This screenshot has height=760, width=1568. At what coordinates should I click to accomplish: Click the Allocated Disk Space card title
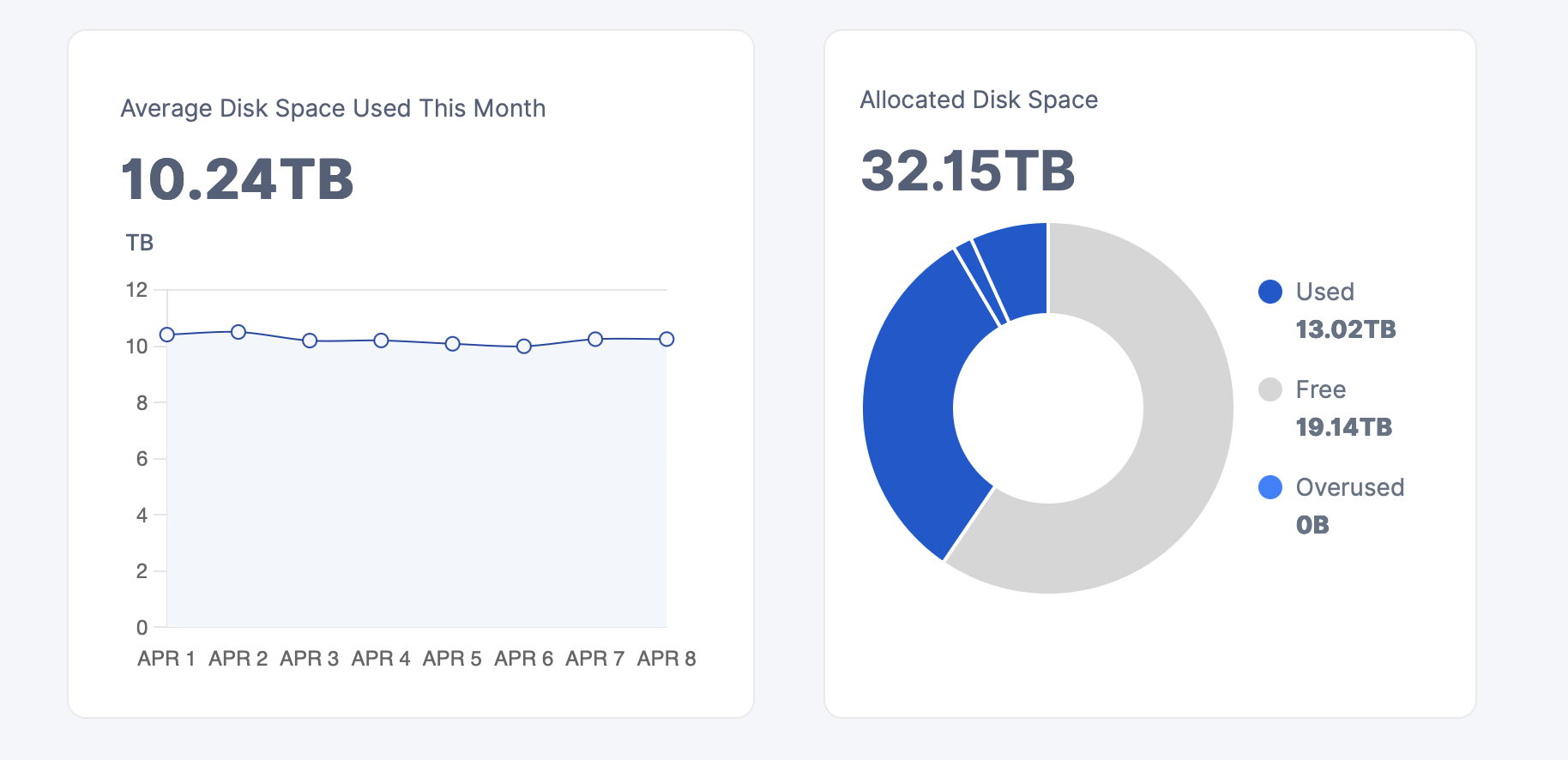coord(979,100)
